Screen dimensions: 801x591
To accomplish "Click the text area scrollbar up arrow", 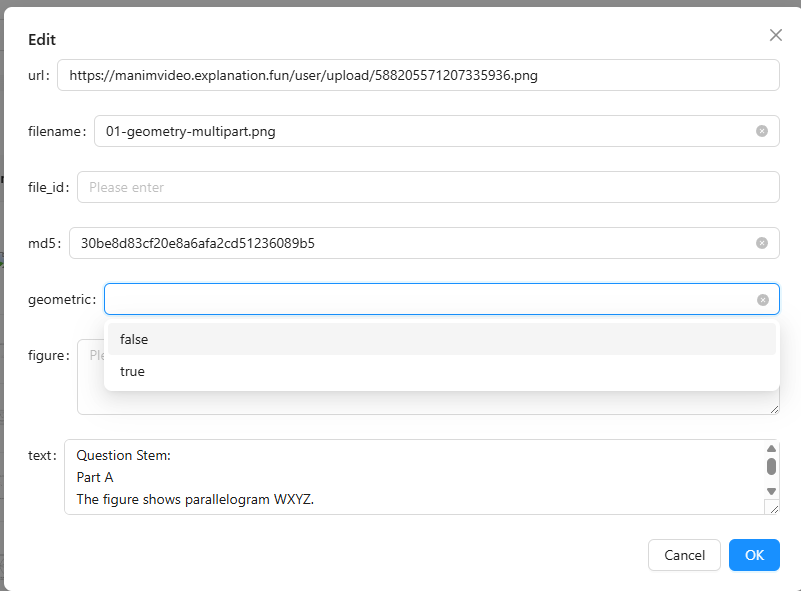I will click(771, 449).
